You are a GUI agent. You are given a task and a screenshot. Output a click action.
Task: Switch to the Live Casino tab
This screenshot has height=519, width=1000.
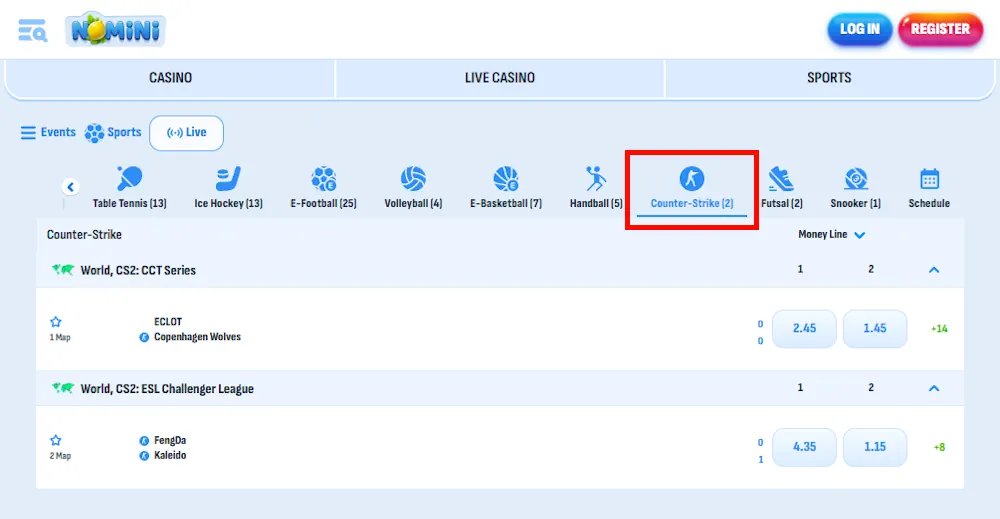click(500, 78)
